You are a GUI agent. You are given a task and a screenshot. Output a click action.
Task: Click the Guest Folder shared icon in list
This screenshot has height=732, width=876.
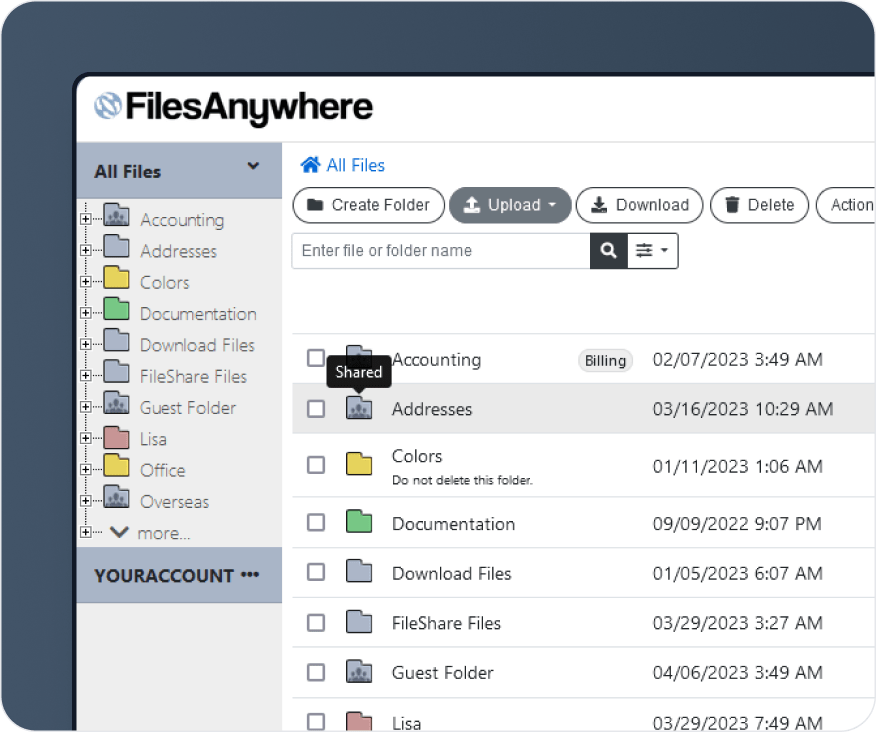[359, 672]
